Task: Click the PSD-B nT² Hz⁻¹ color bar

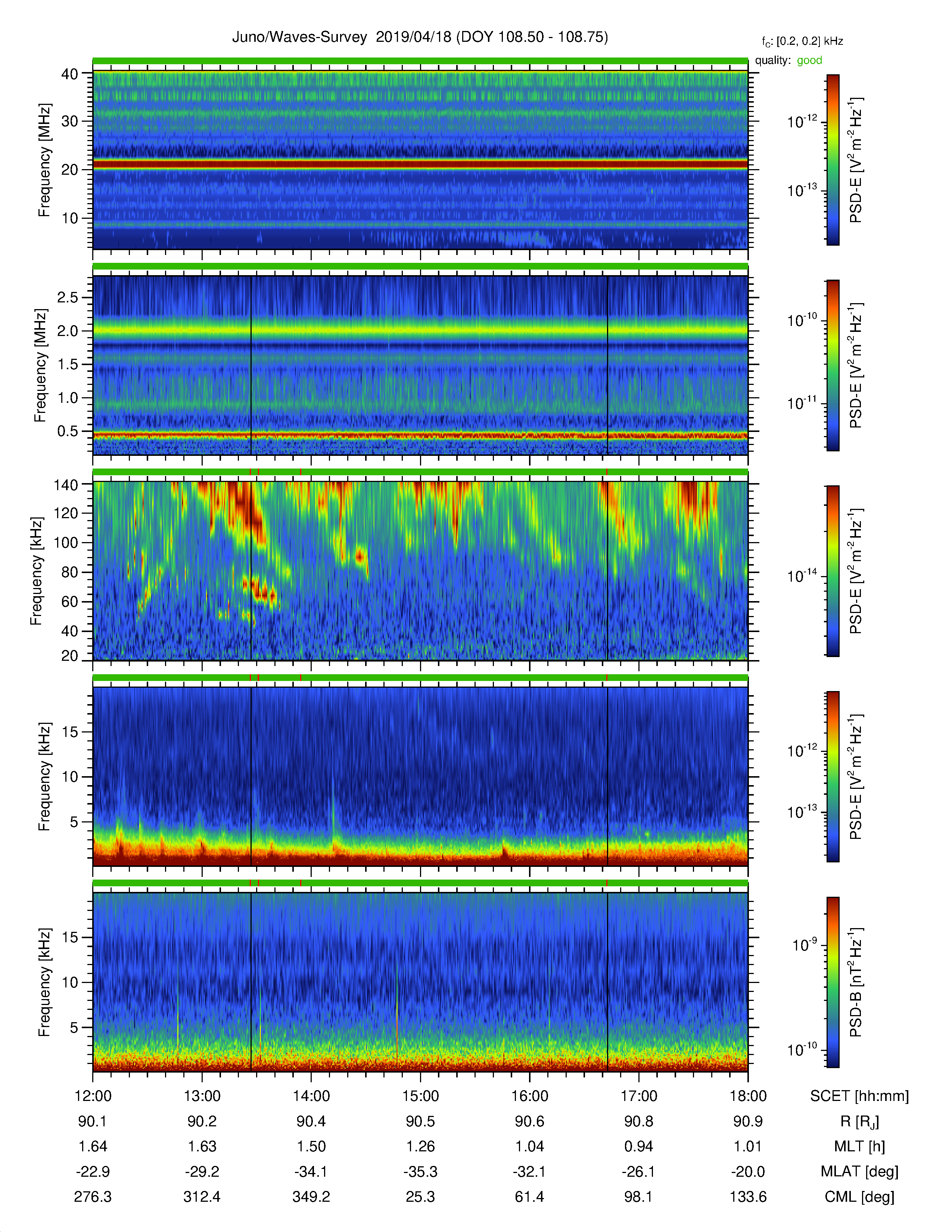Action: pos(833,982)
